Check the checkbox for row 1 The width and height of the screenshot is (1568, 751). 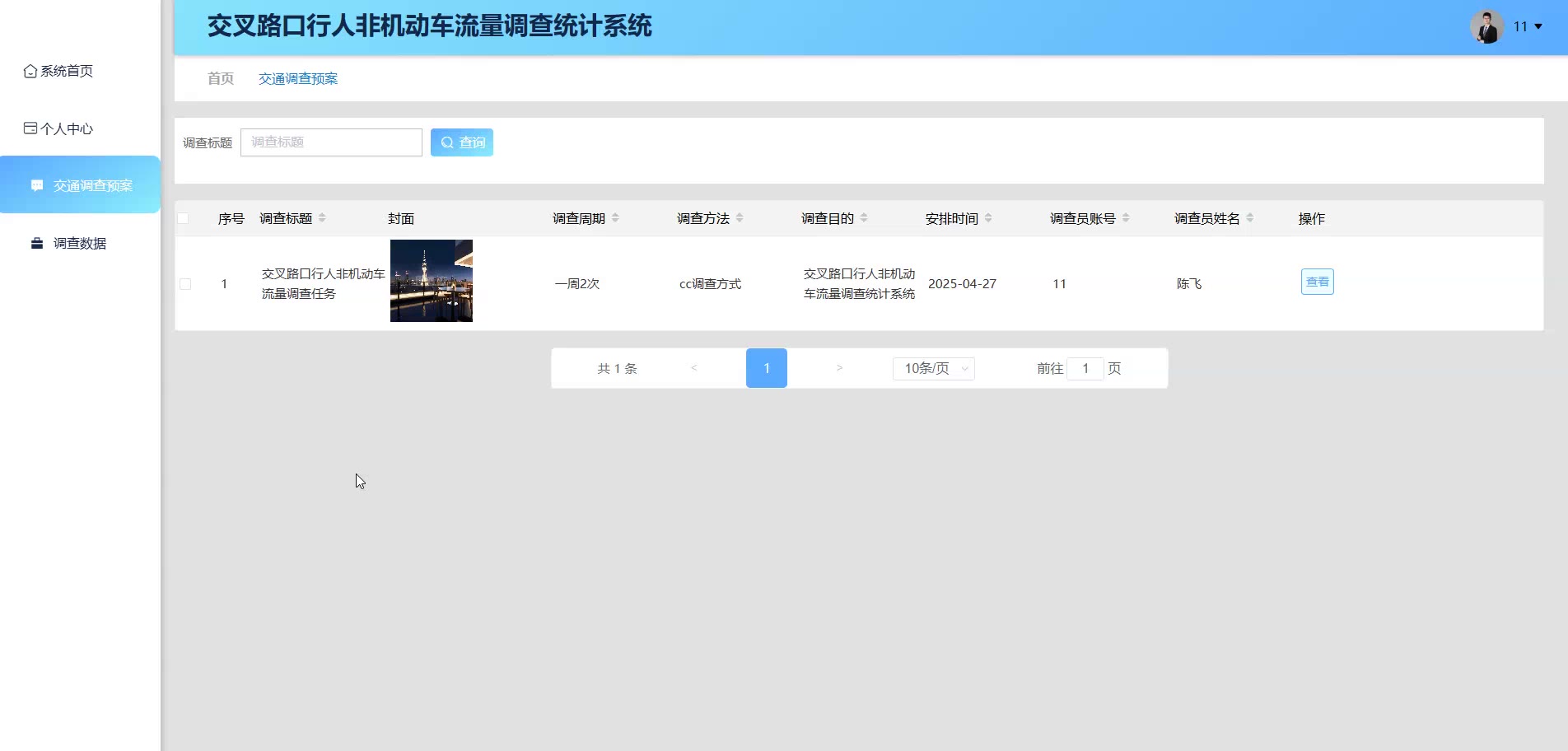[x=185, y=284]
